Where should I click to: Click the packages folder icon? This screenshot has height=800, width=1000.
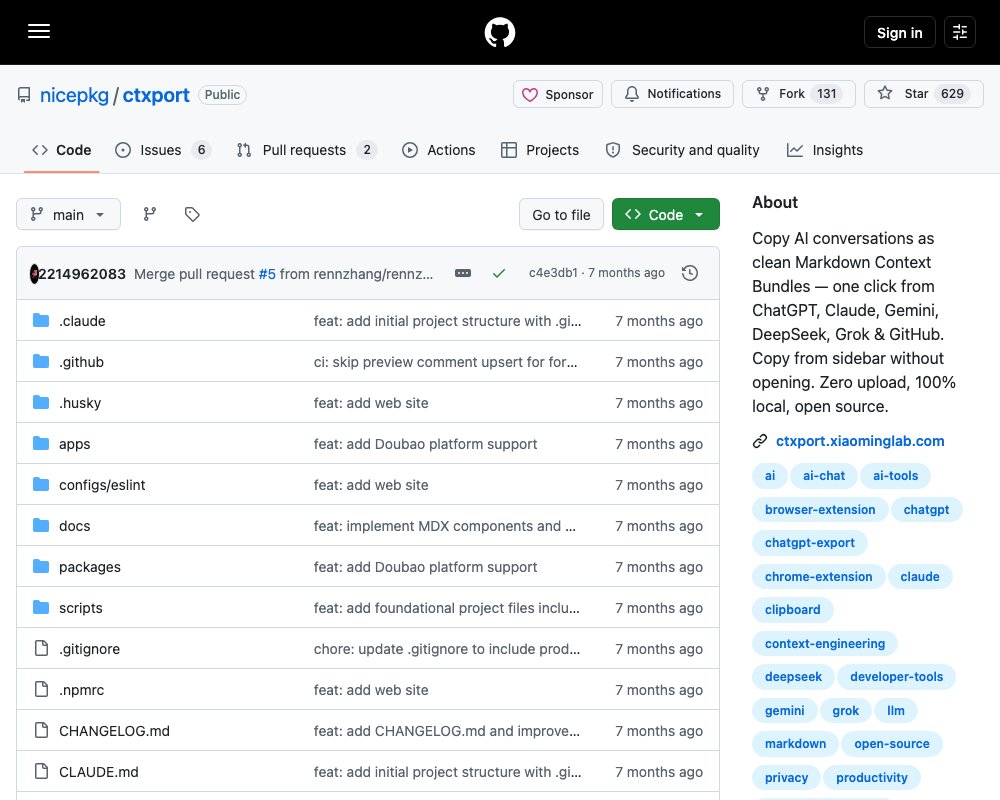click(x=41, y=567)
